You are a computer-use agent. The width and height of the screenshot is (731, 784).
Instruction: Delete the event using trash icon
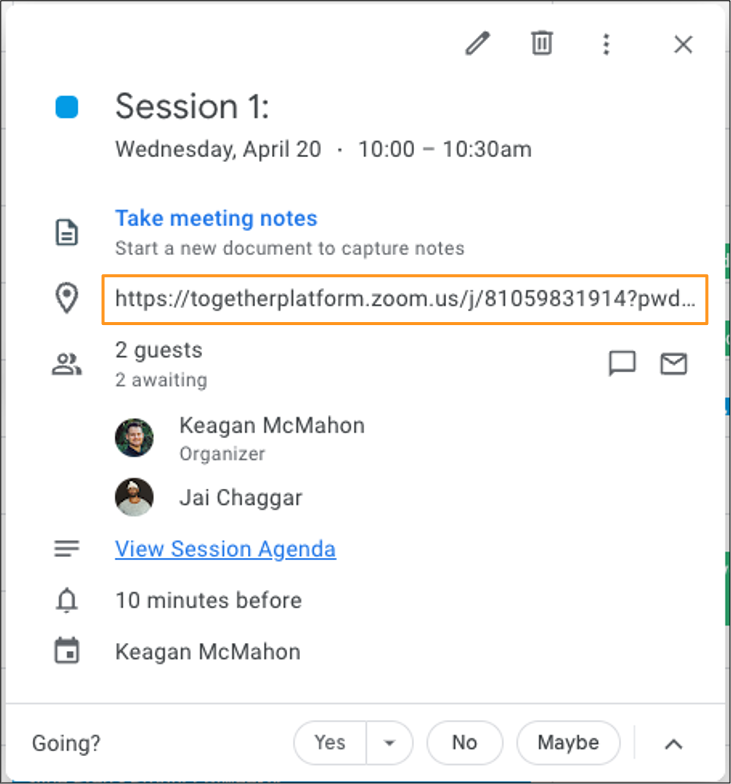tap(542, 44)
